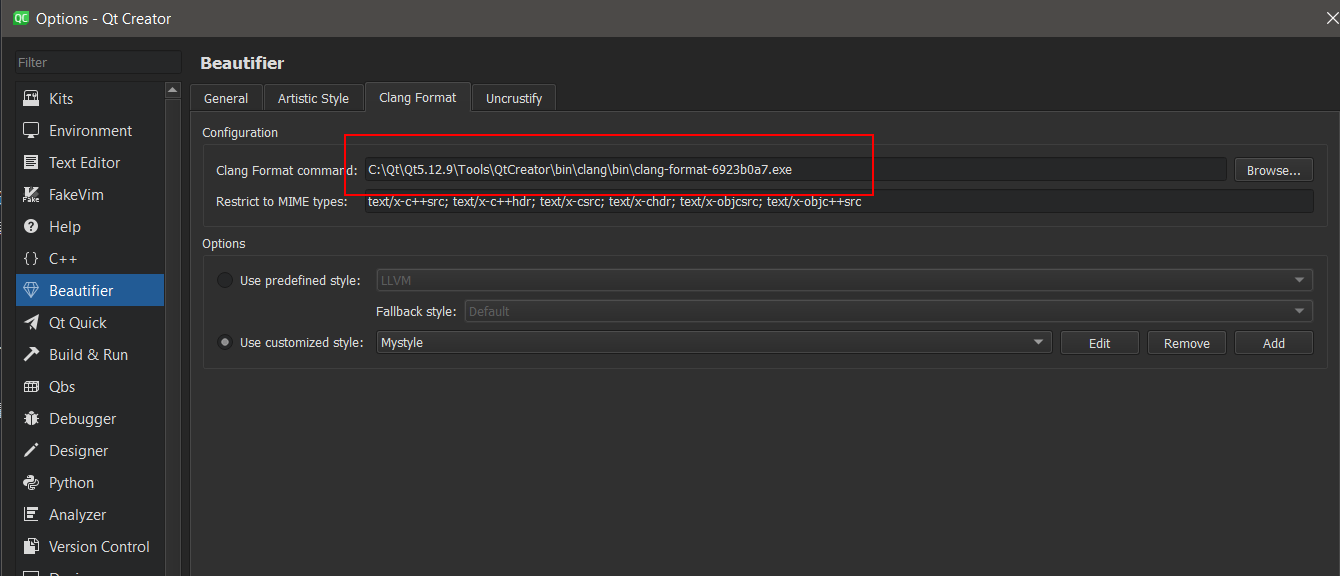
Task: Open the Kits settings page
Action: point(90,99)
